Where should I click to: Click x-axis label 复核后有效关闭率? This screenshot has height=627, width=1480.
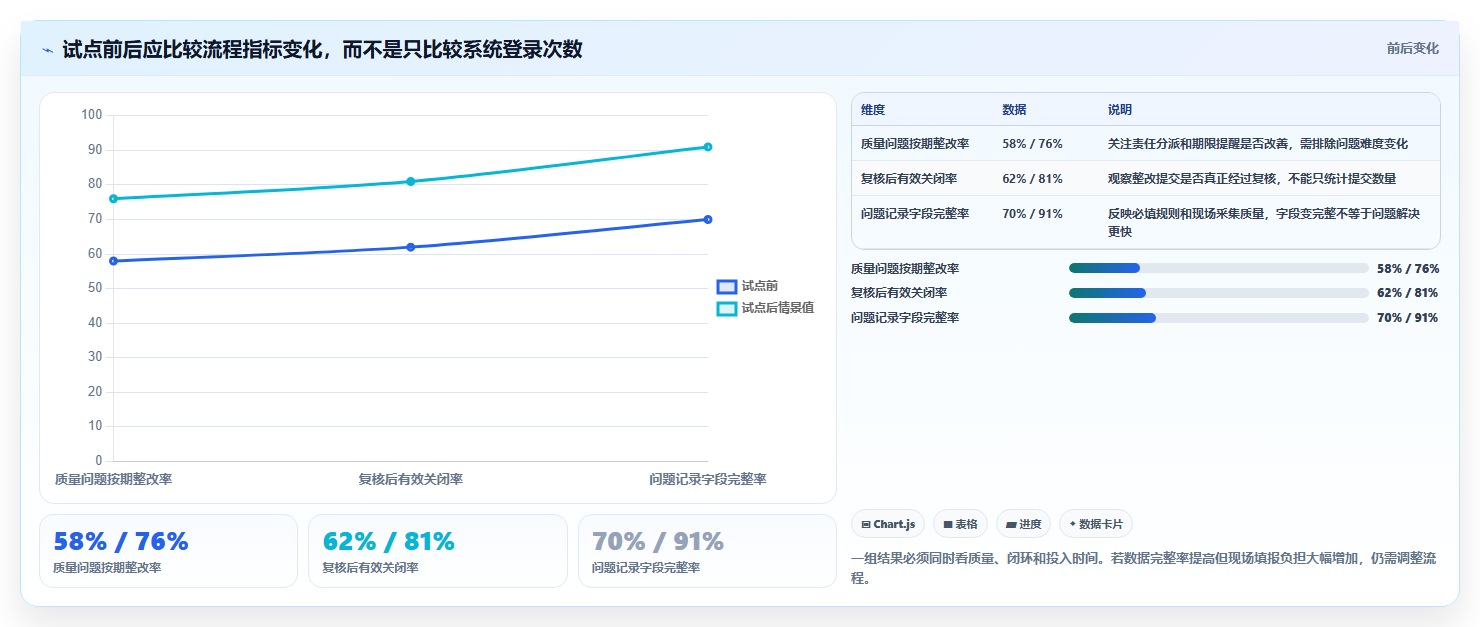411,479
